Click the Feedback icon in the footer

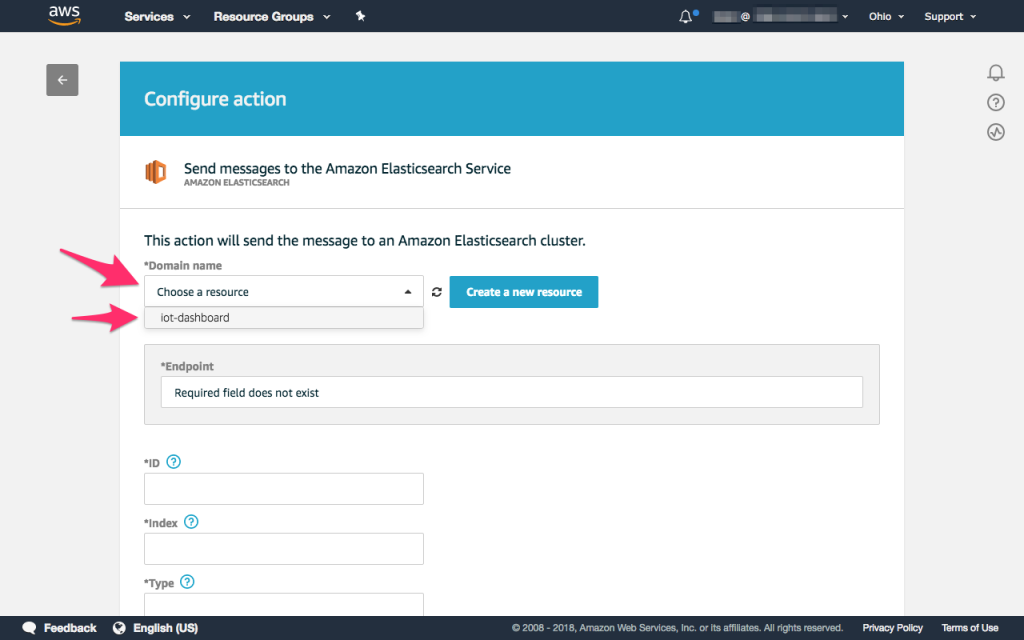pos(29,628)
